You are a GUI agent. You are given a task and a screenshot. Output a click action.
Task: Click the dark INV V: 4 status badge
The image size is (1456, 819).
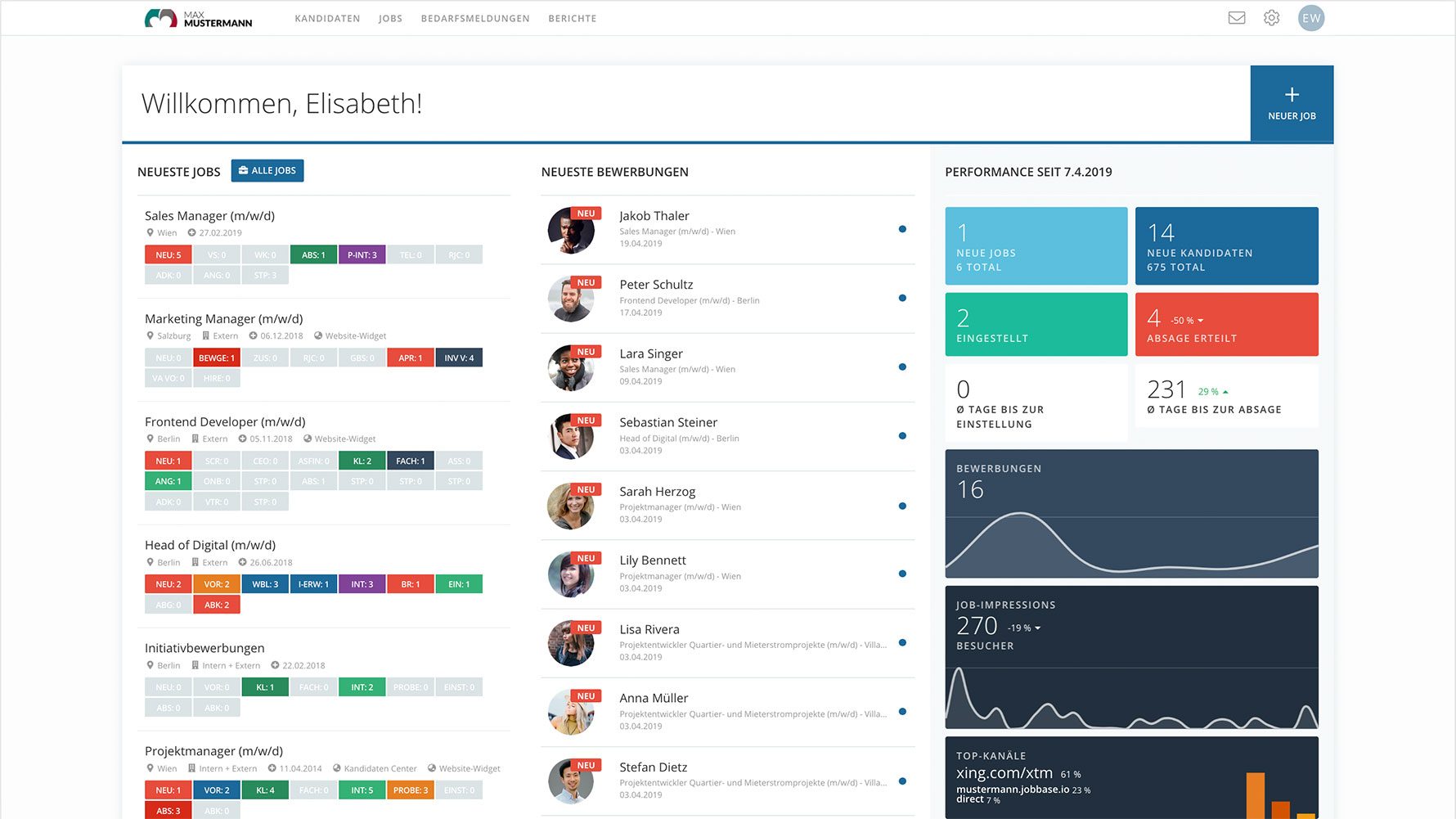pyautogui.click(x=459, y=358)
